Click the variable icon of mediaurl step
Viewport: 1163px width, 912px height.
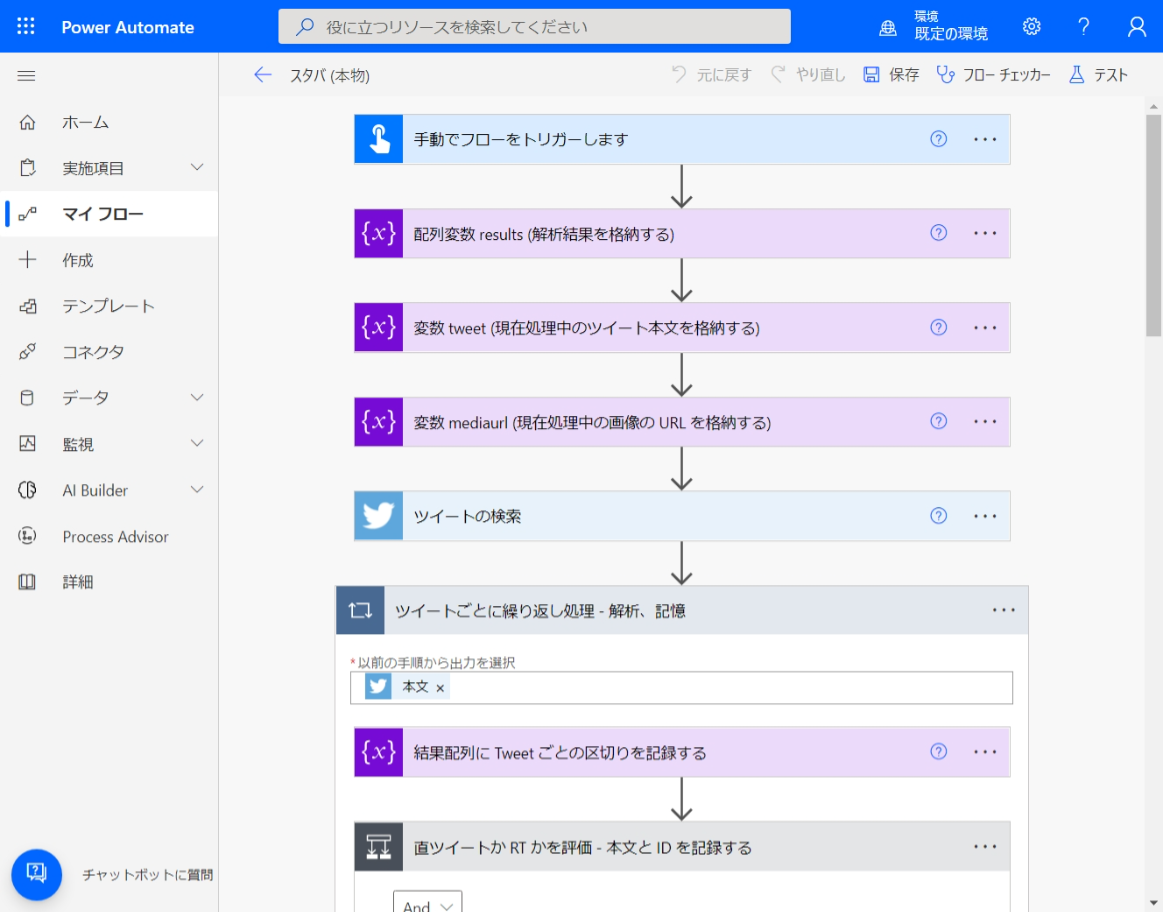pyautogui.click(x=378, y=421)
